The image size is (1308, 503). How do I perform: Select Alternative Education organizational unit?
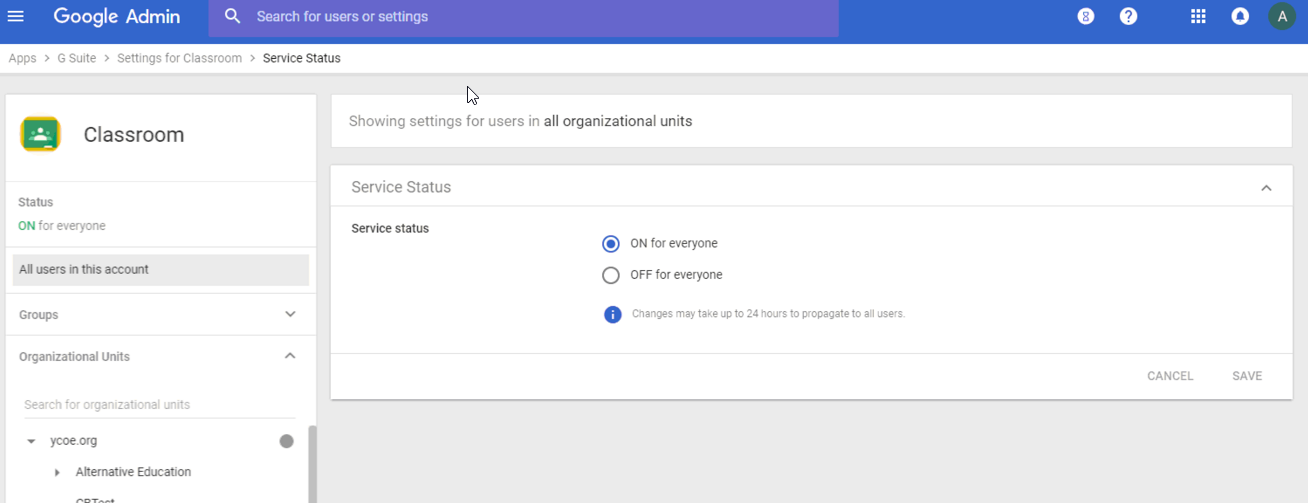click(133, 472)
